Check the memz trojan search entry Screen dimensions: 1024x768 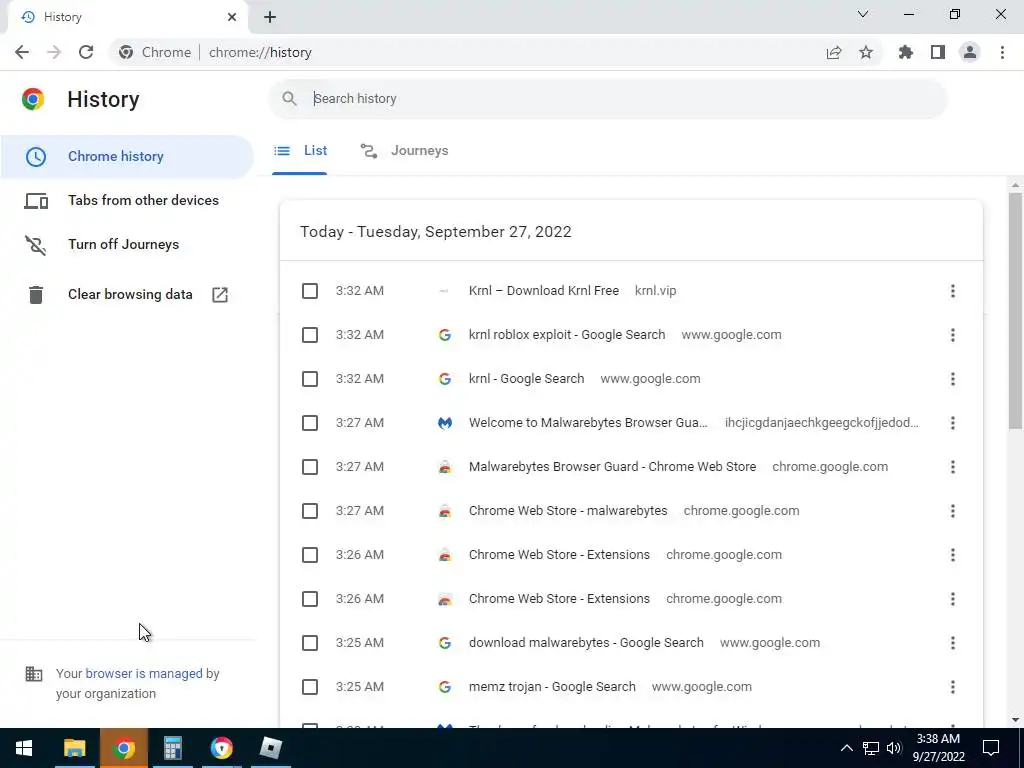coord(310,687)
